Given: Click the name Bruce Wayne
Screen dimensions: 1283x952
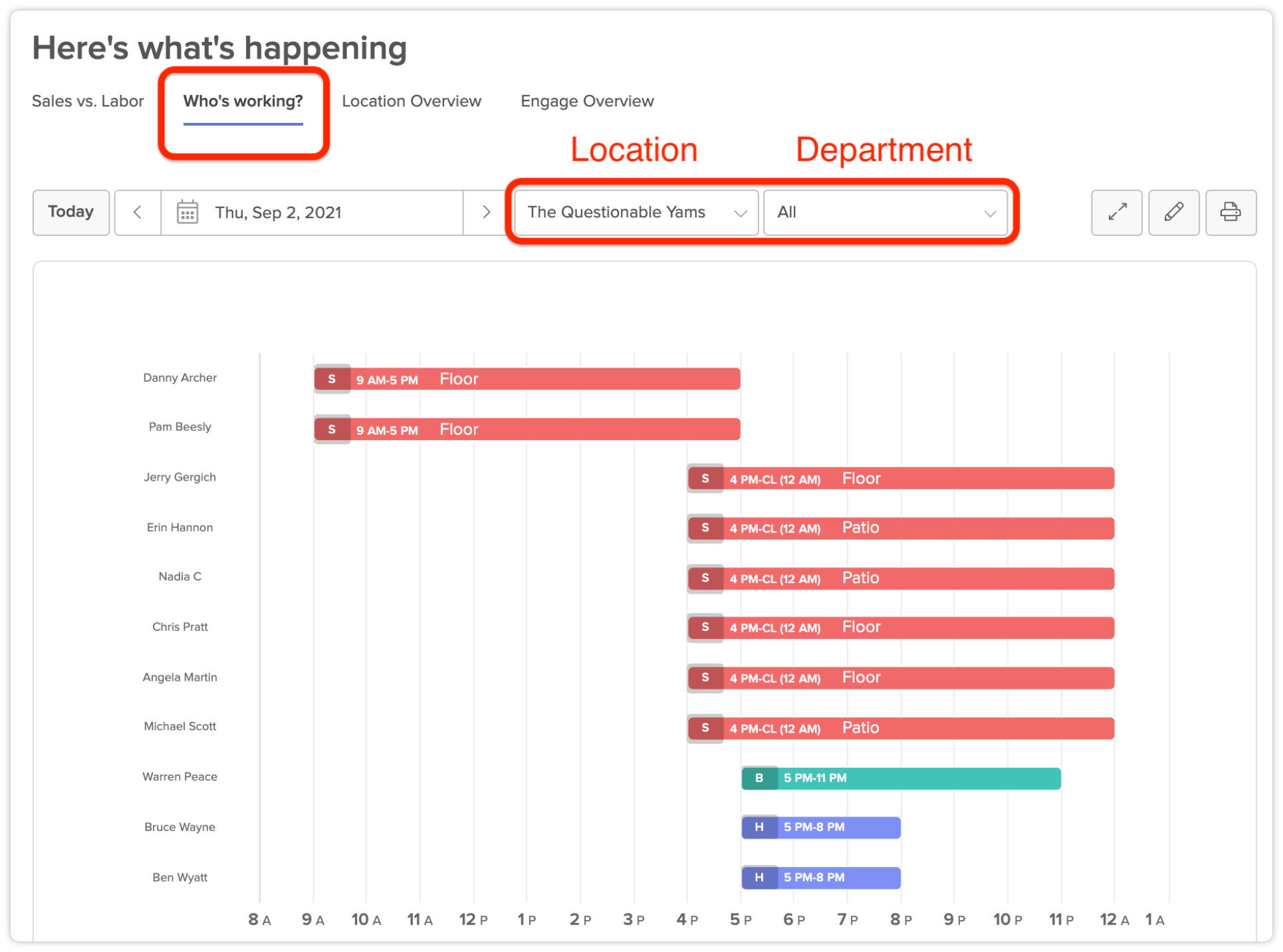Looking at the screenshot, I should point(179,827).
